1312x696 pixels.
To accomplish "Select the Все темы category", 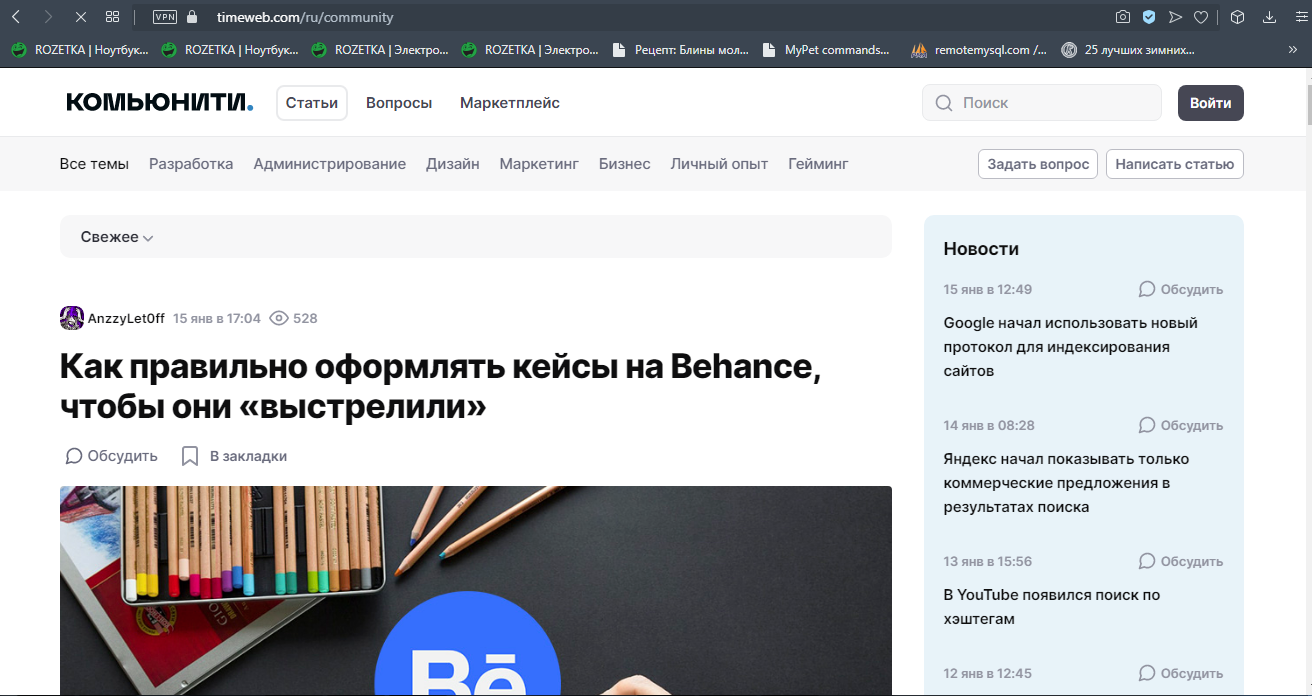I will tap(94, 164).
